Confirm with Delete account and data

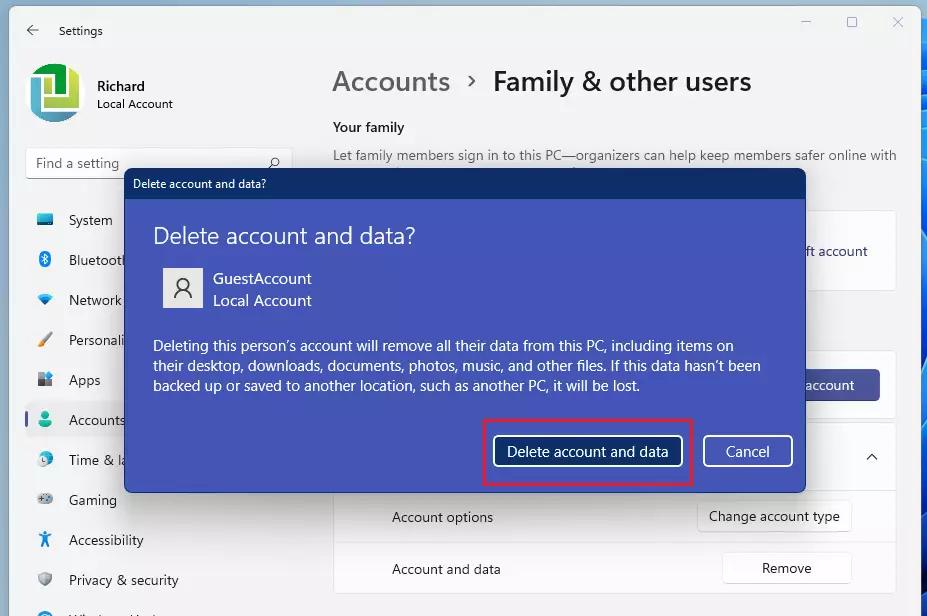(587, 452)
